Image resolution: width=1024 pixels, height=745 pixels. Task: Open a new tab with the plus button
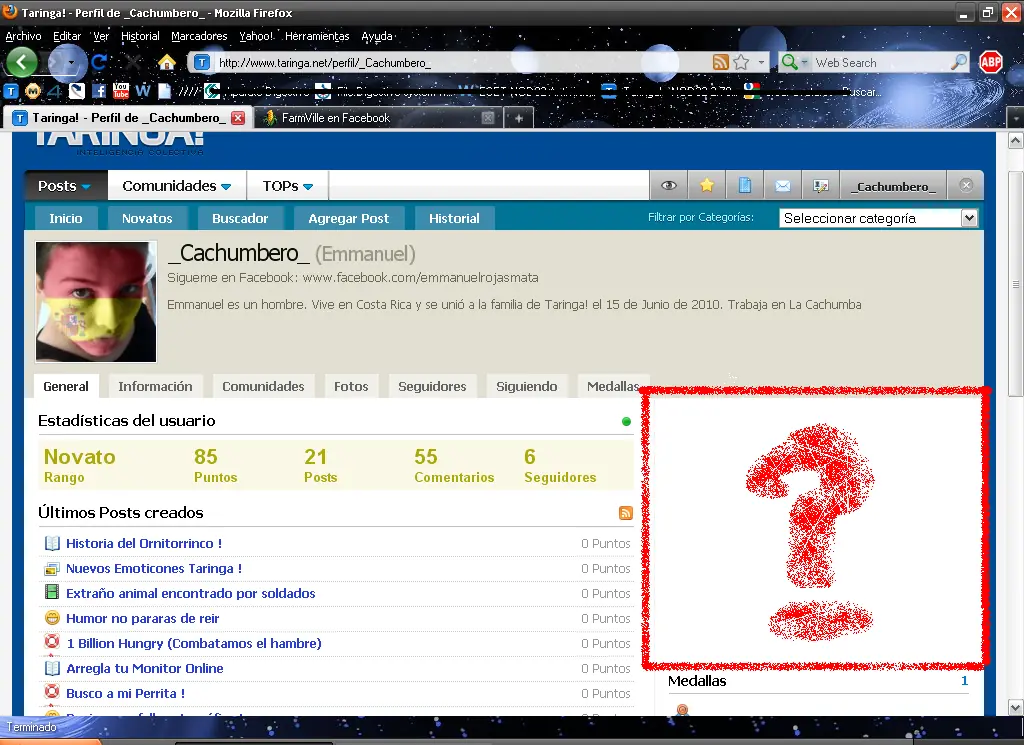pos(519,118)
